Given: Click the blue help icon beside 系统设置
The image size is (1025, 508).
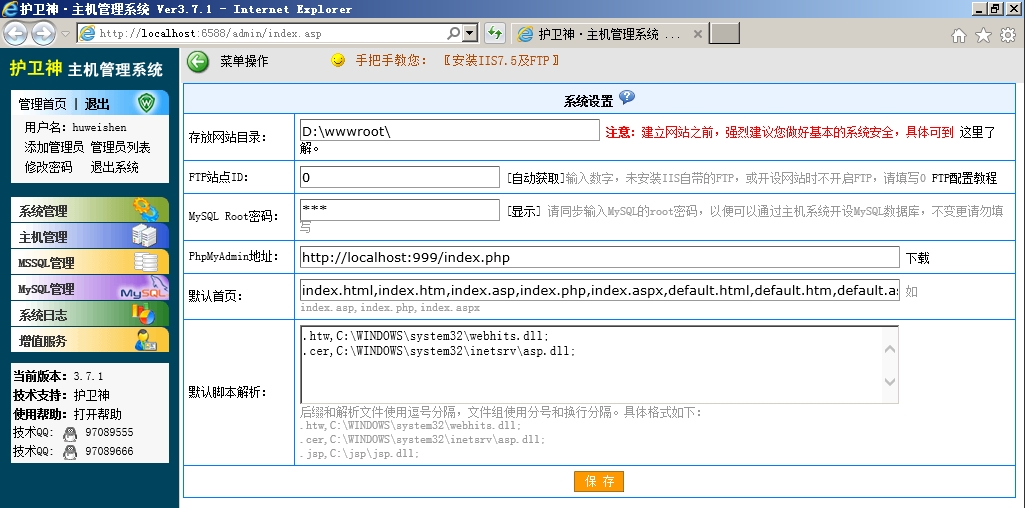Looking at the screenshot, I should click(x=627, y=98).
